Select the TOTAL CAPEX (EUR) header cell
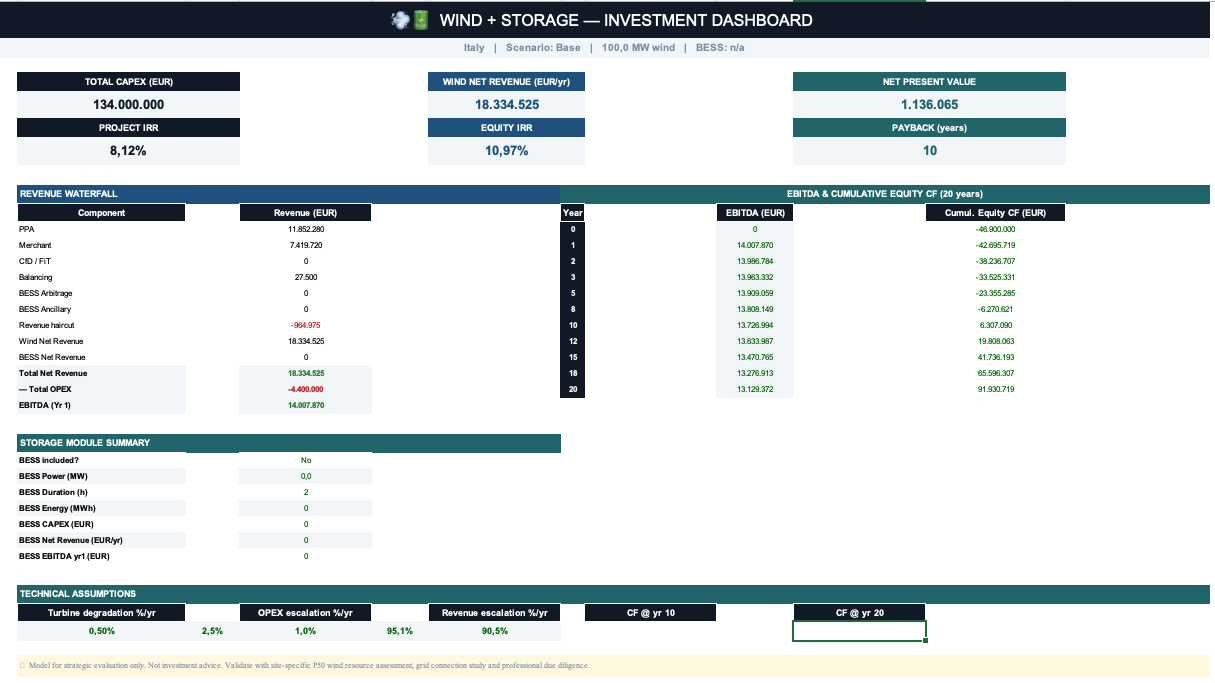This screenshot has width=1215, height=683. 129,82
